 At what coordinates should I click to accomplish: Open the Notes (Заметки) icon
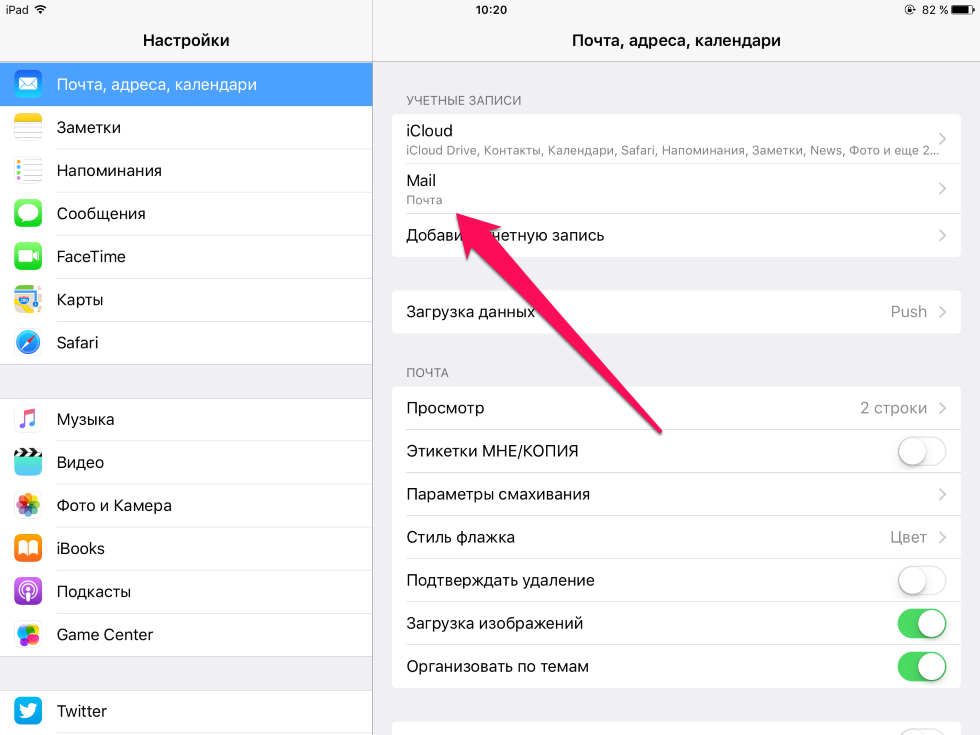point(28,128)
